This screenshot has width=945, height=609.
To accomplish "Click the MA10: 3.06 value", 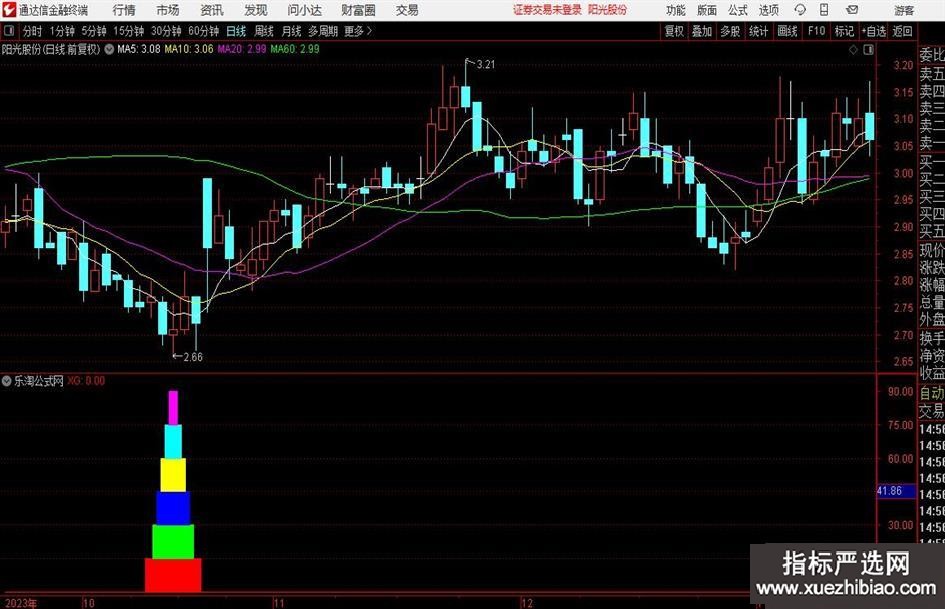I will click(189, 49).
